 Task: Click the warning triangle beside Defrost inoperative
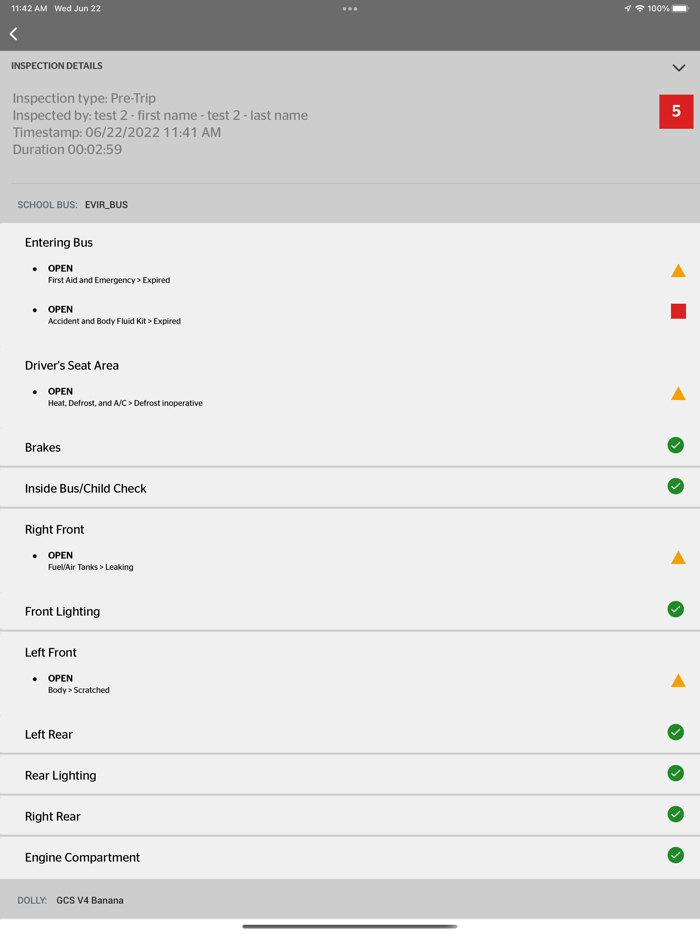(678, 393)
